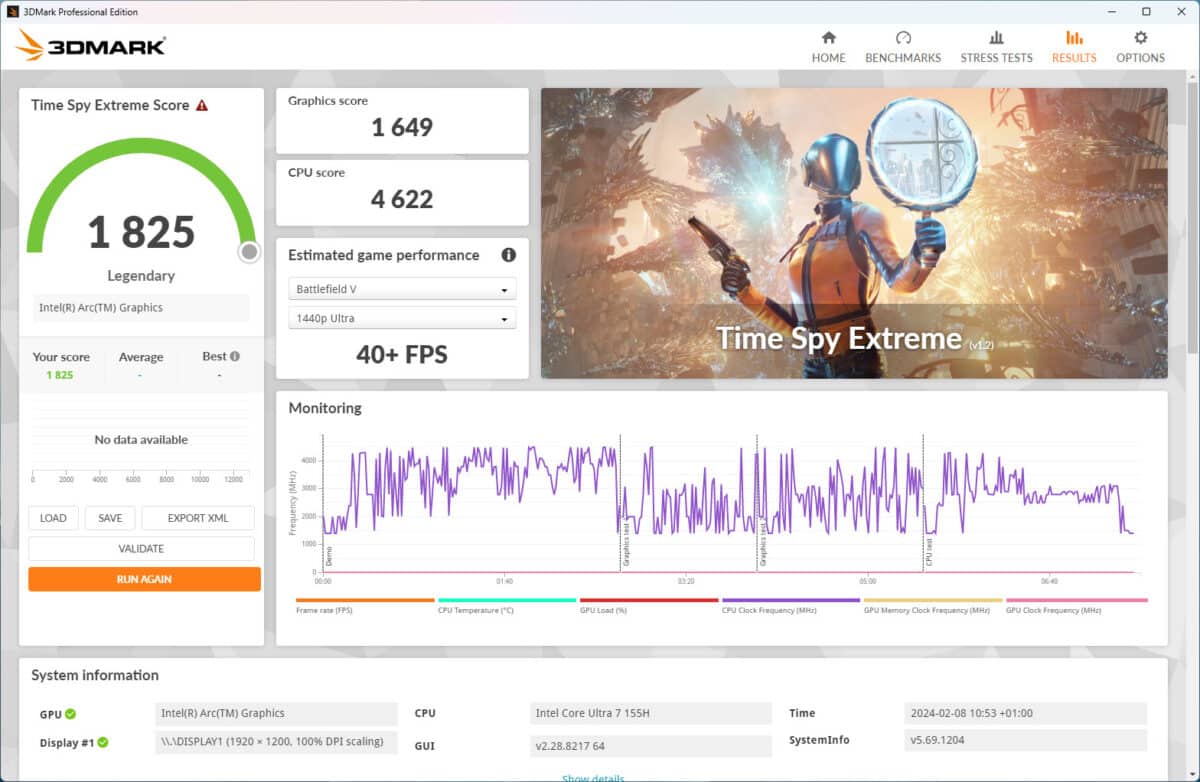
Task: Click the Intel Core Ultra 7 155H field
Action: [651, 713]
